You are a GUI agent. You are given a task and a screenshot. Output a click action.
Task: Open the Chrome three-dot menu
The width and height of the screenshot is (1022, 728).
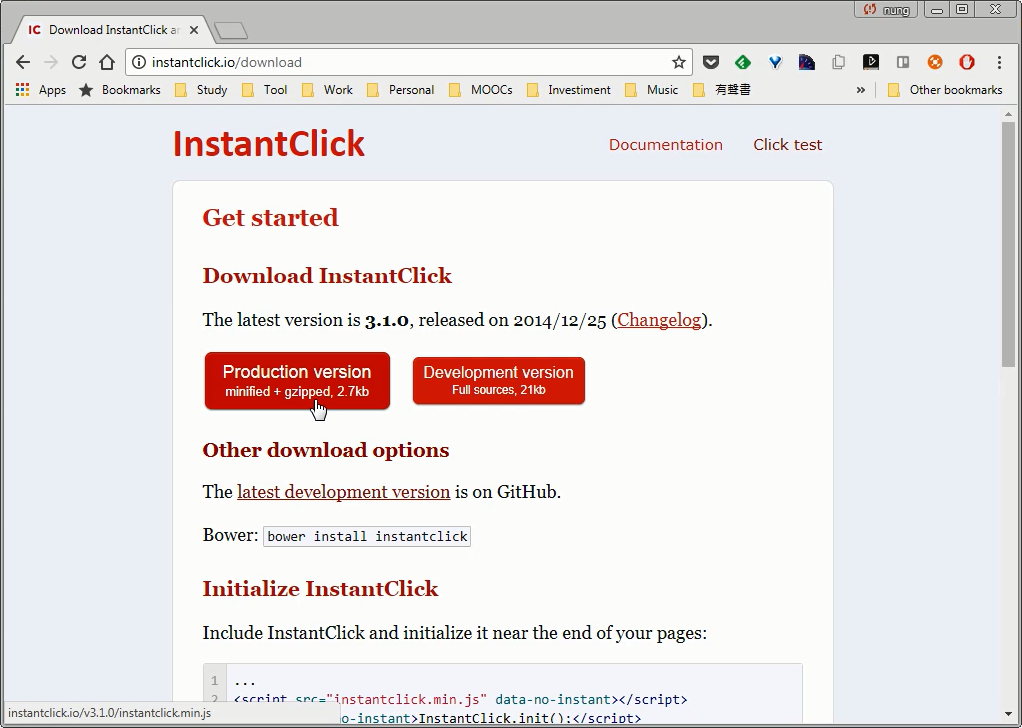point(999,62)
